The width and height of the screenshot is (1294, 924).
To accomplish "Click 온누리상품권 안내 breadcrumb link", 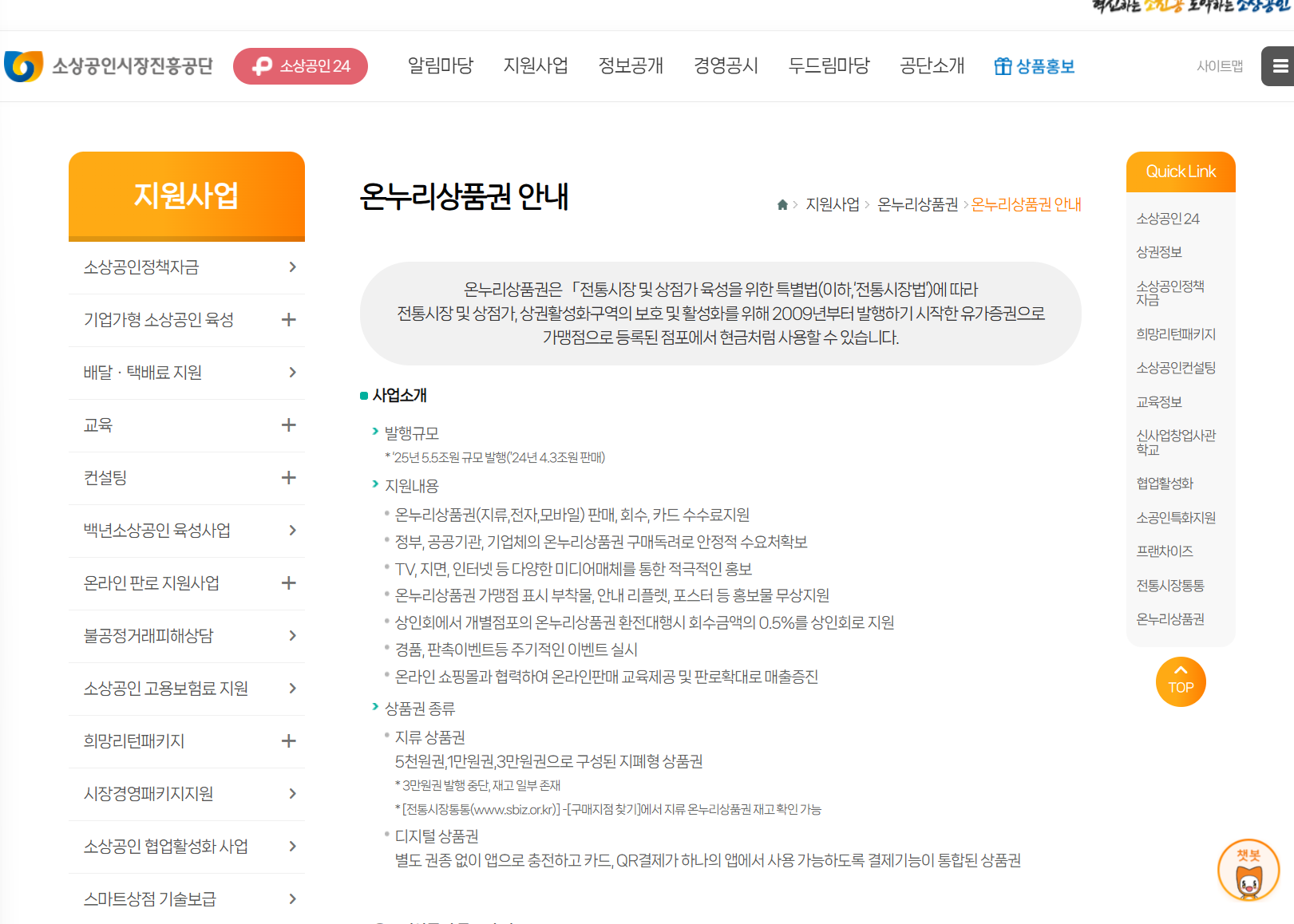I will pyautogui.click(x=1027, y=205).
